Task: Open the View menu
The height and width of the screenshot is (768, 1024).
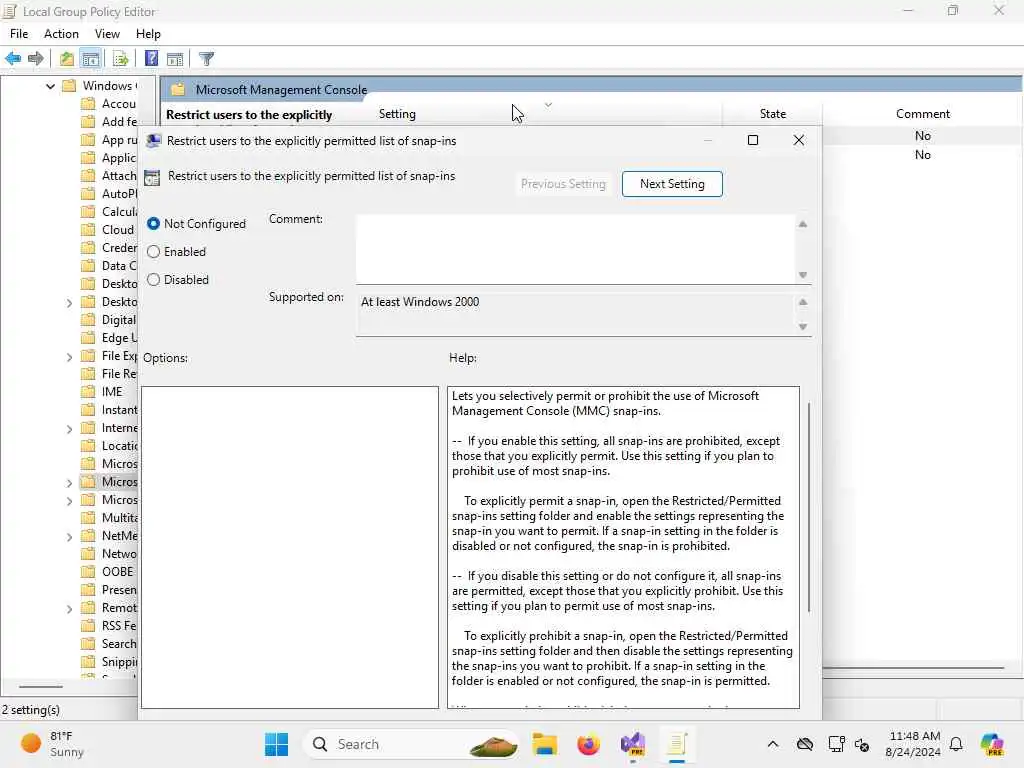Action: [x=107, y=34]
